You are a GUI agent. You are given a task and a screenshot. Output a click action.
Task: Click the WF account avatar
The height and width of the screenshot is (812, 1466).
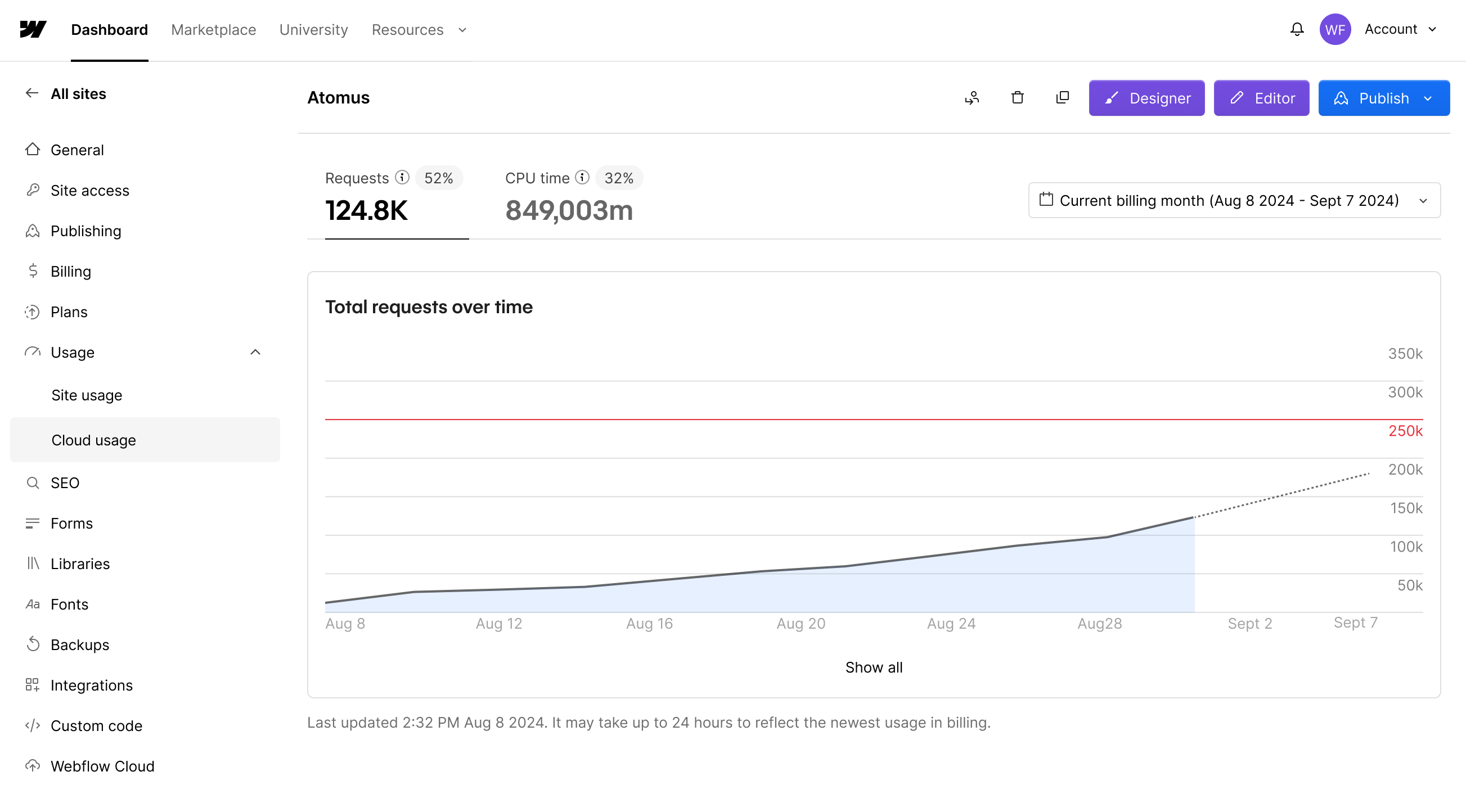click(x=1335, y=29)
